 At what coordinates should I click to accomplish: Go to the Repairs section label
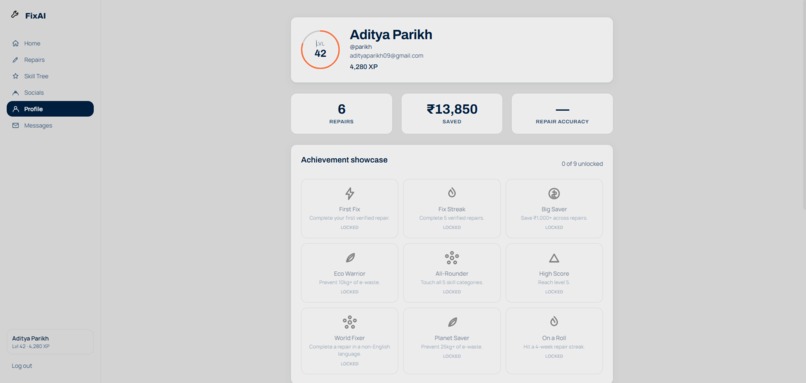coord(34,60)
